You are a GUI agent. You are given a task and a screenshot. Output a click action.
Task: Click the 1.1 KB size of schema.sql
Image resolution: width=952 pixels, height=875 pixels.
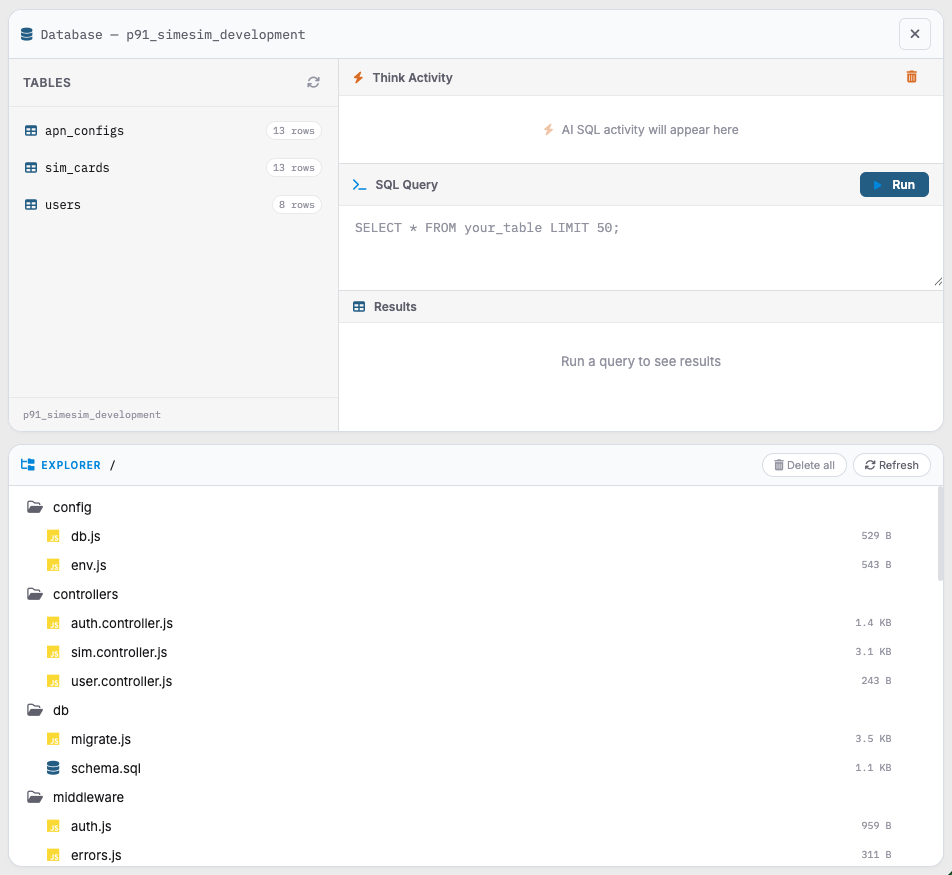(873, 768)
